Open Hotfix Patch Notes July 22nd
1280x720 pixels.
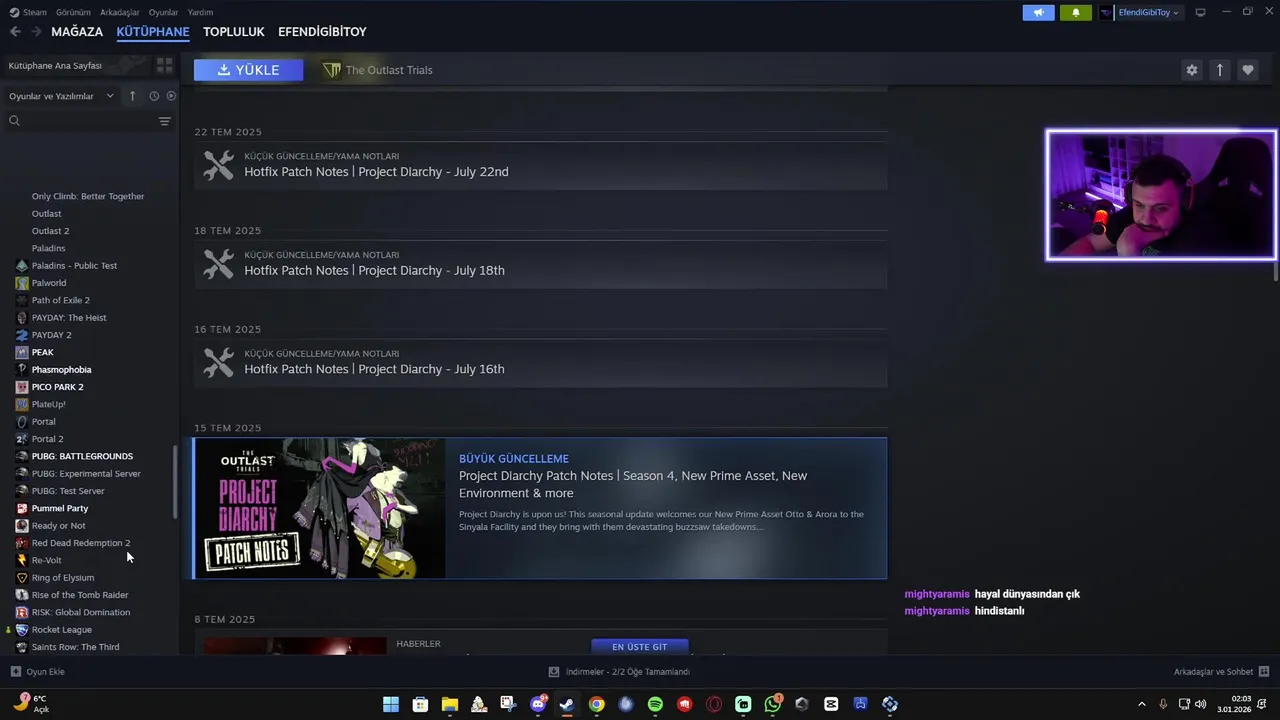coord(540,165)
